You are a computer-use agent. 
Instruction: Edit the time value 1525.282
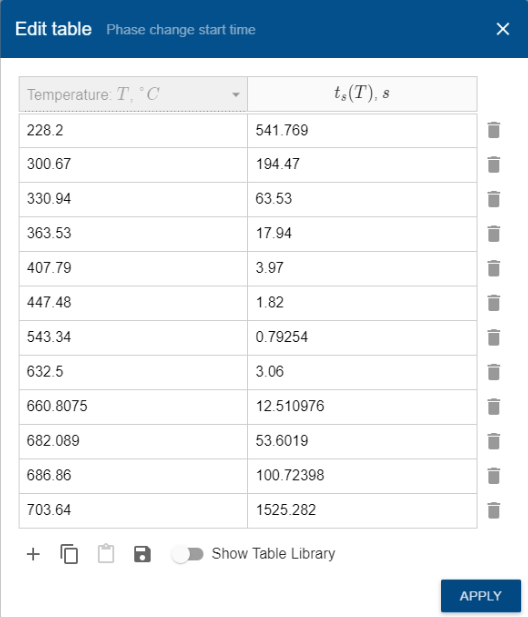click(x=362, y=511)
